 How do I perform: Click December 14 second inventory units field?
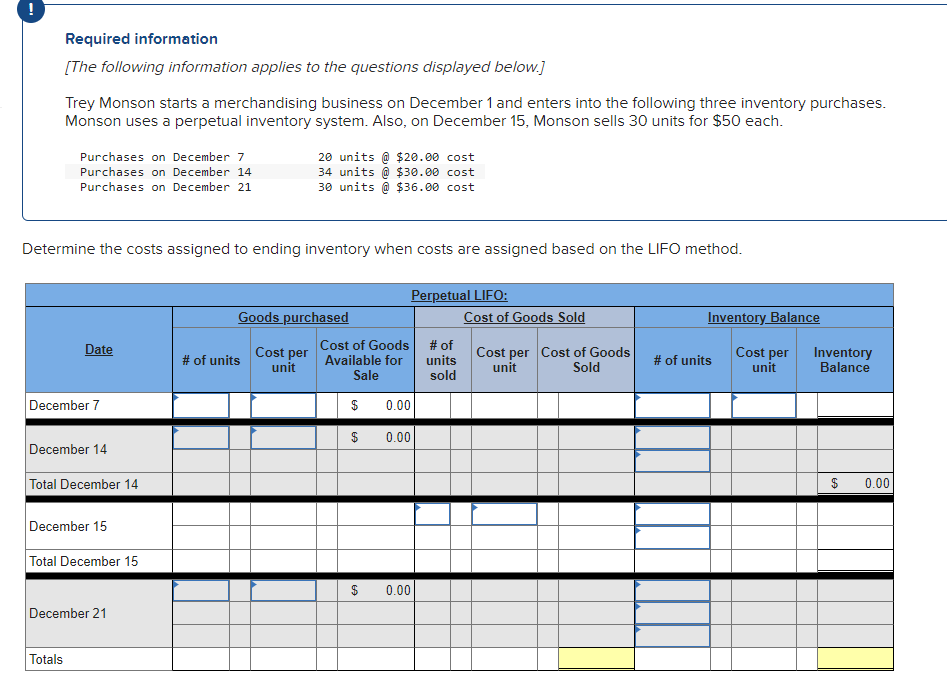672,461
